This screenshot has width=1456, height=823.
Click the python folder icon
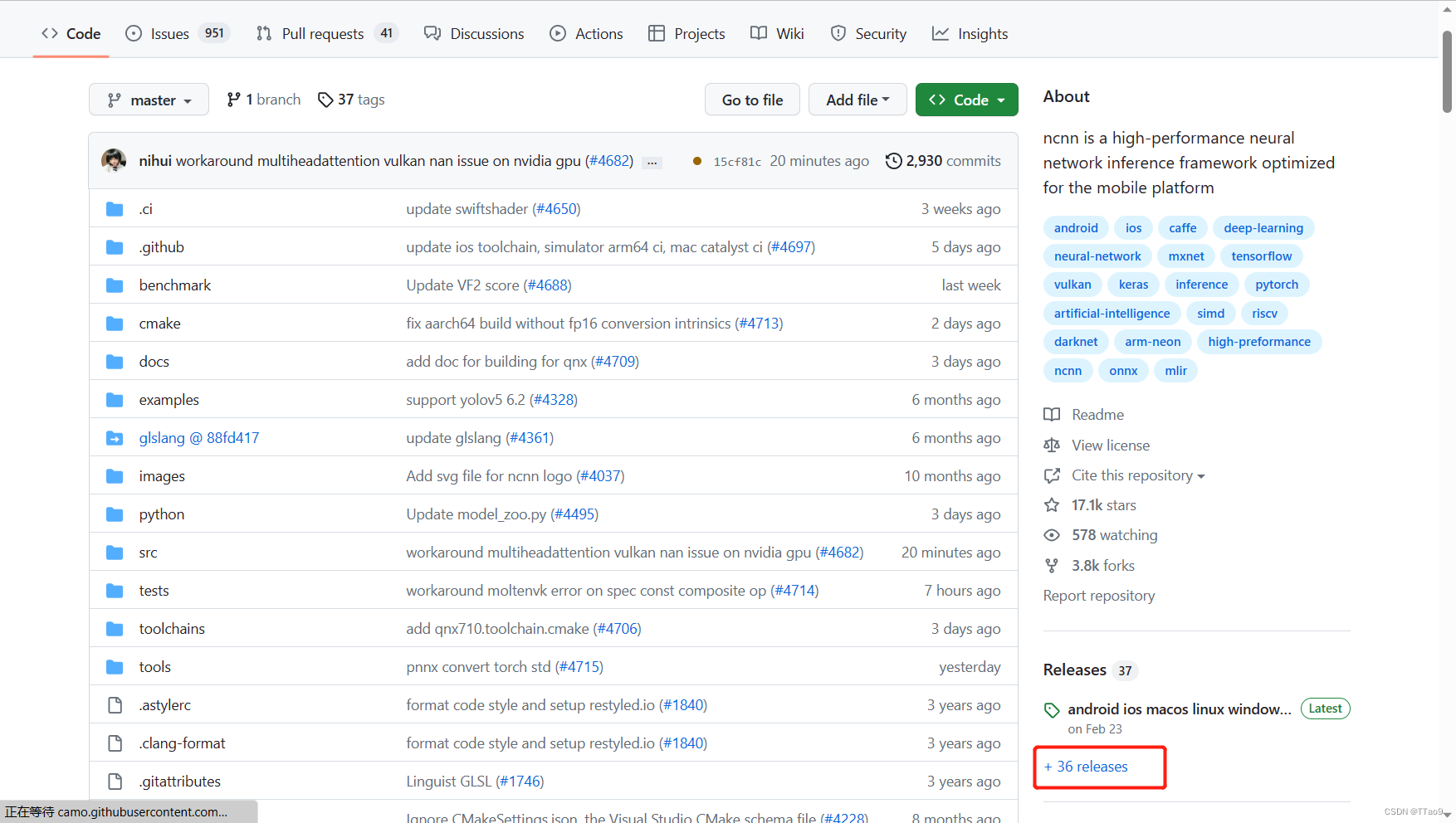115,514
